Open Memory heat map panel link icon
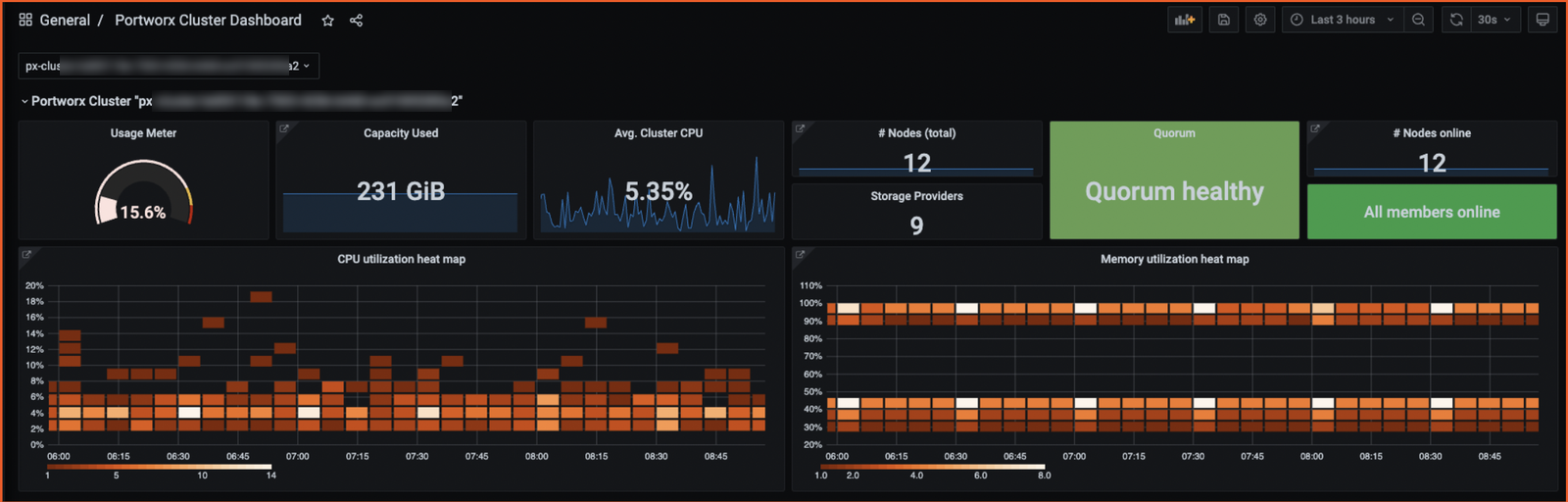Viewport: 1568px width, 502px height. 800,254
